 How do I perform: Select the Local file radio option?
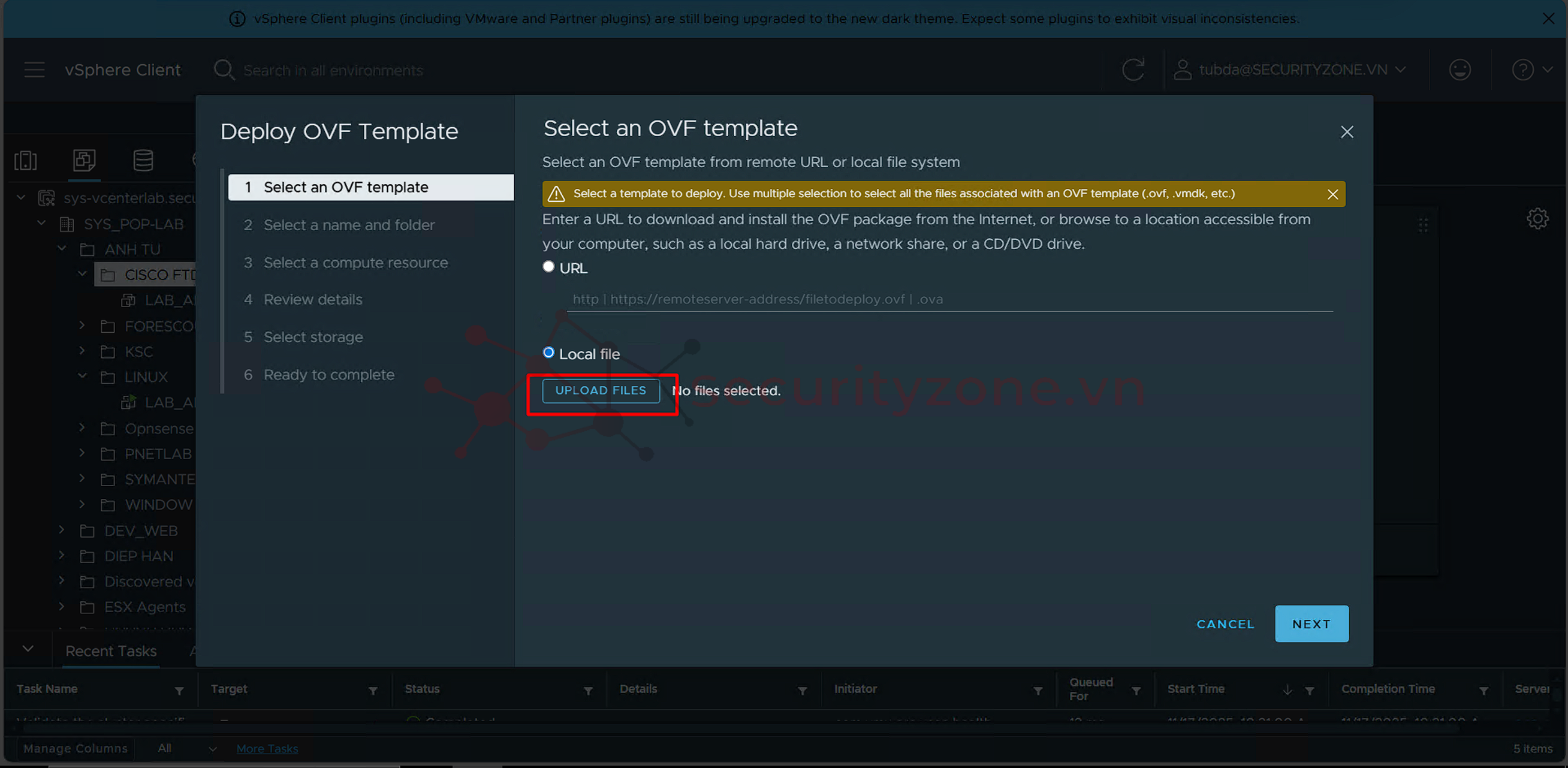tap(548, 353)
